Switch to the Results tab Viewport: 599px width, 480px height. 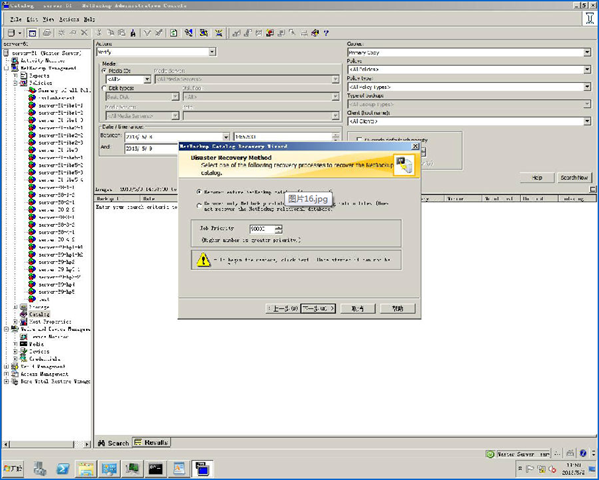(x=152, y=443)
